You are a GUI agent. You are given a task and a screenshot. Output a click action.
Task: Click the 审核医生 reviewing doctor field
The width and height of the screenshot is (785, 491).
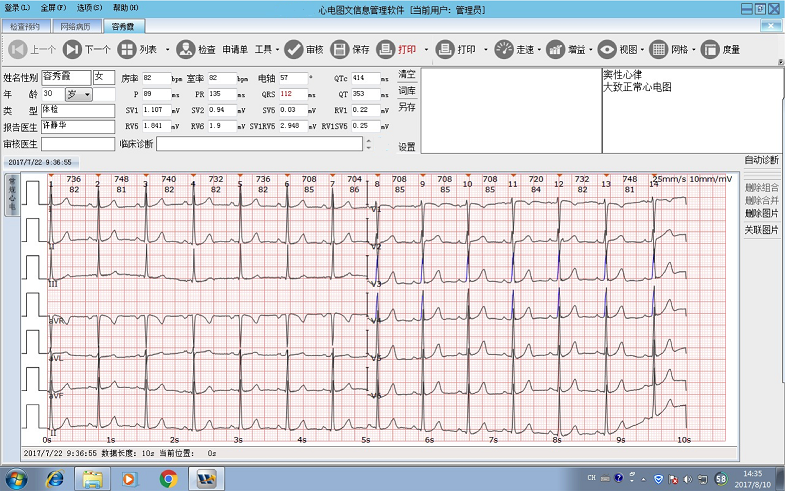click(78, 144)
